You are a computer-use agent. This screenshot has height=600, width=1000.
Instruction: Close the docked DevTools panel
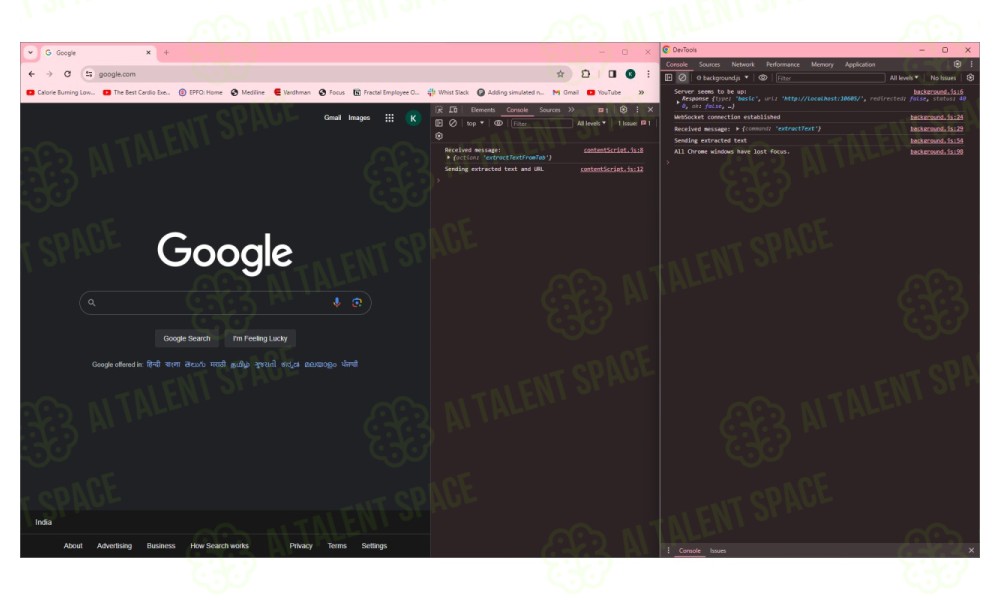651,110
